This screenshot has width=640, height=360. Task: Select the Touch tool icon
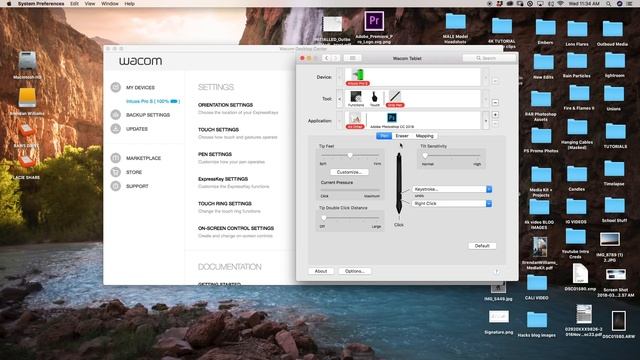374,99
